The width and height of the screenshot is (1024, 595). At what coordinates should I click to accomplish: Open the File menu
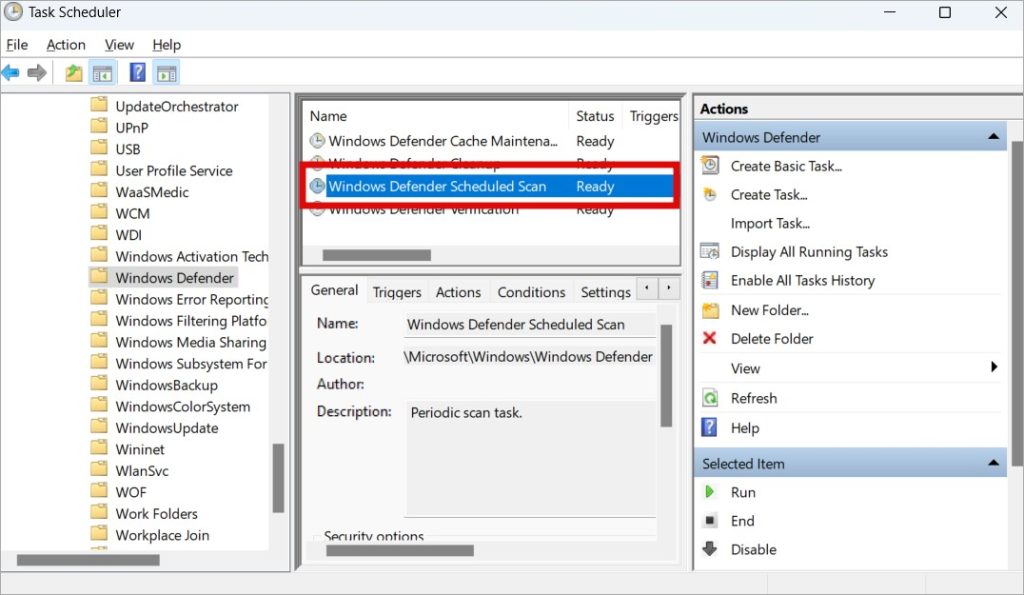coord(17,44)
